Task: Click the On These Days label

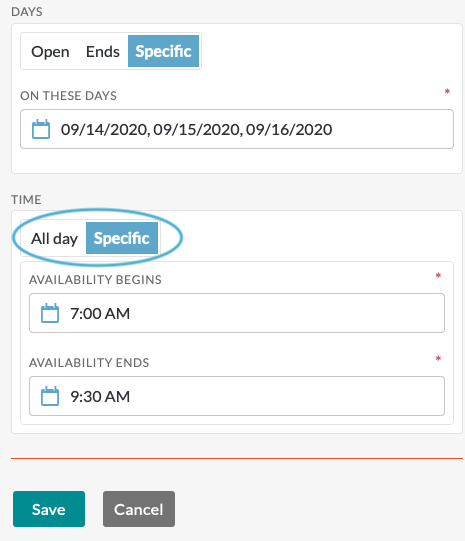Action: click(68, 96)
